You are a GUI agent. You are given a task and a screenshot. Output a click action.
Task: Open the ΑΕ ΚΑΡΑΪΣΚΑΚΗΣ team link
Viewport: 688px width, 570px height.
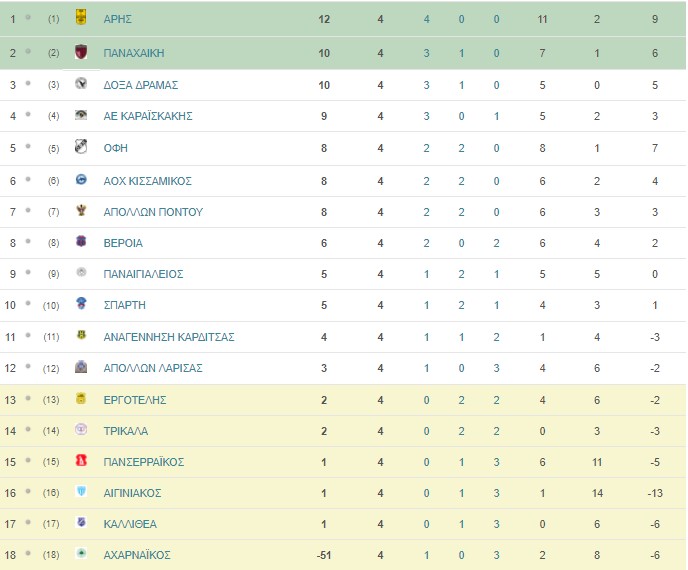click(x=148, y=116)
